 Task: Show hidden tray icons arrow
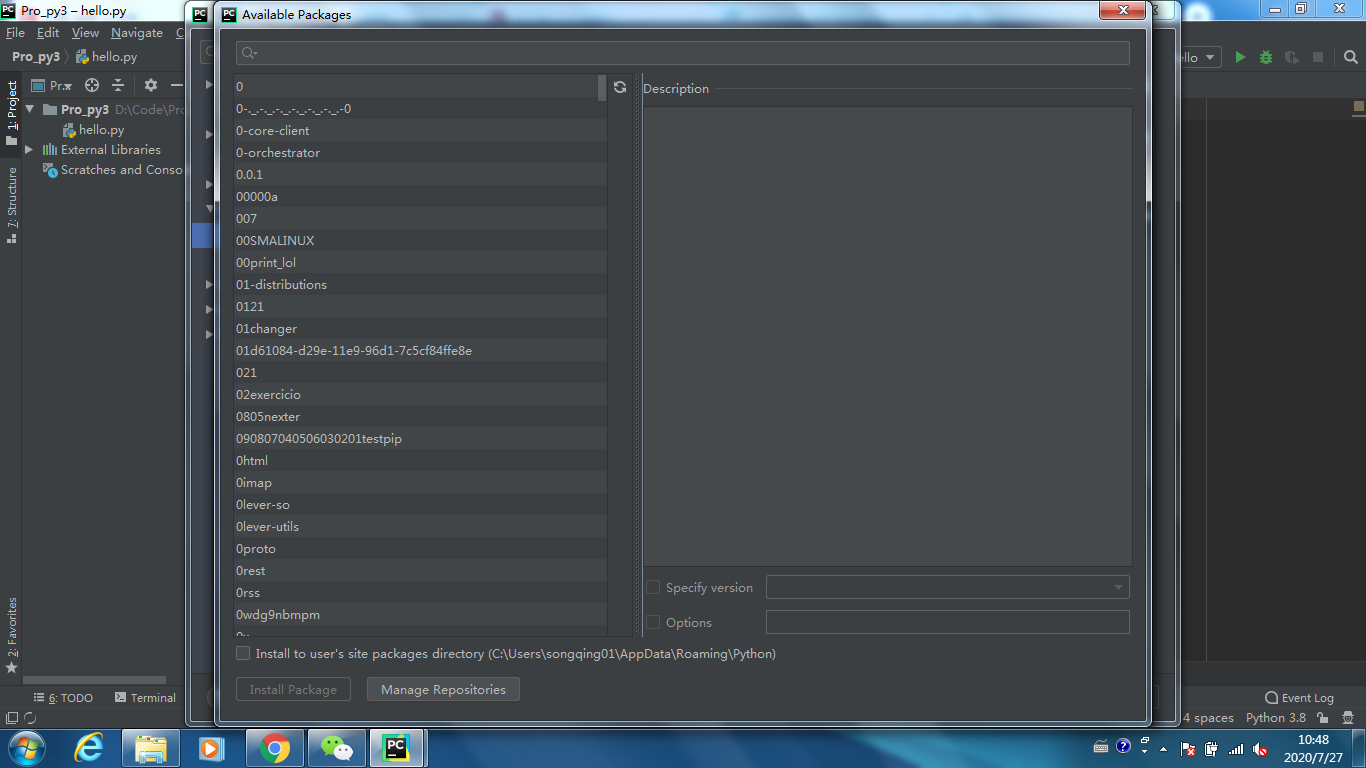pyautogui.click(x=1162, y=748)
